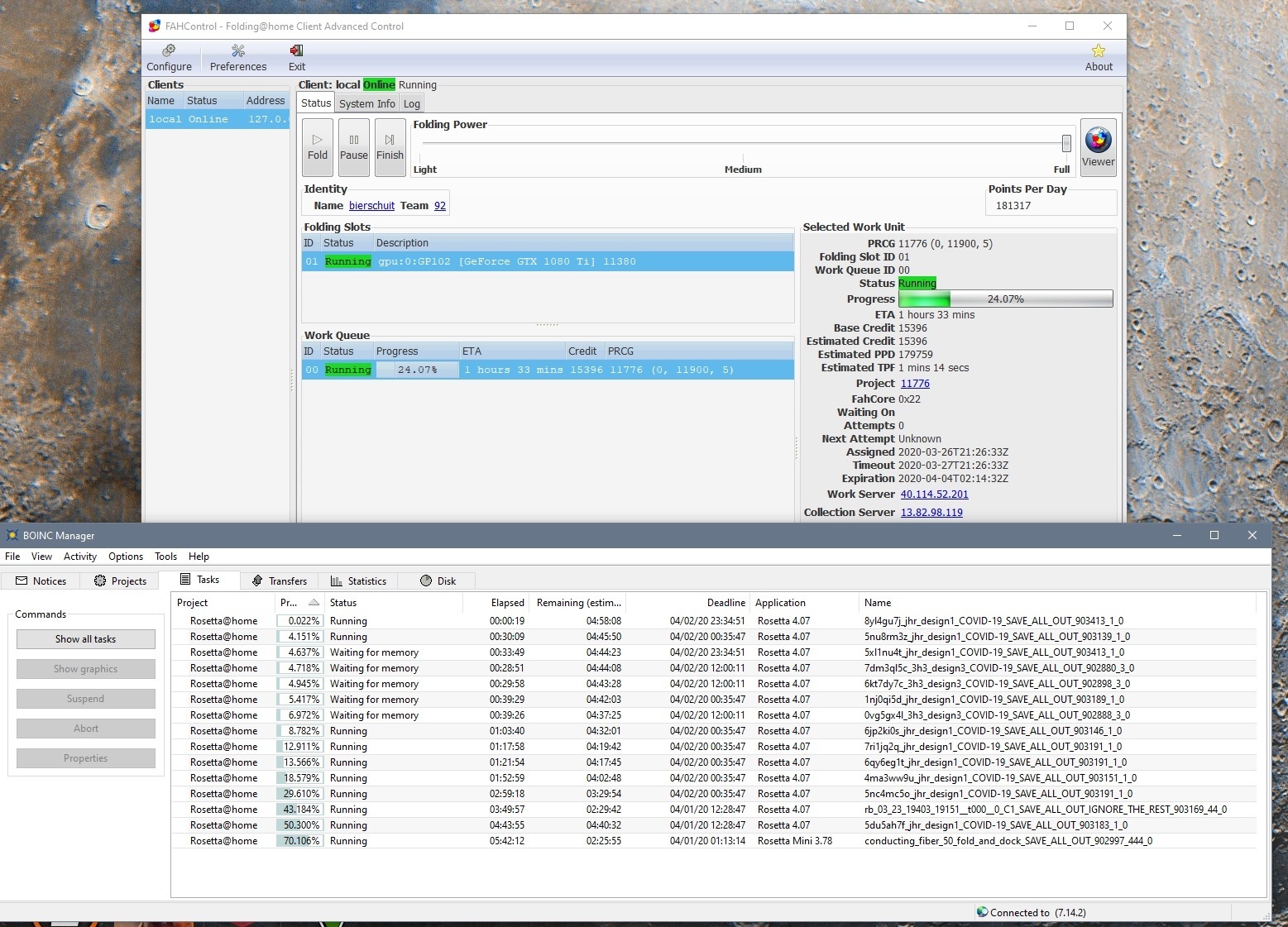Screen dimensions: 1288x927
Task: Click the 24.07% progress bar in Selected Work Unit
Action: click(1005, 299)
